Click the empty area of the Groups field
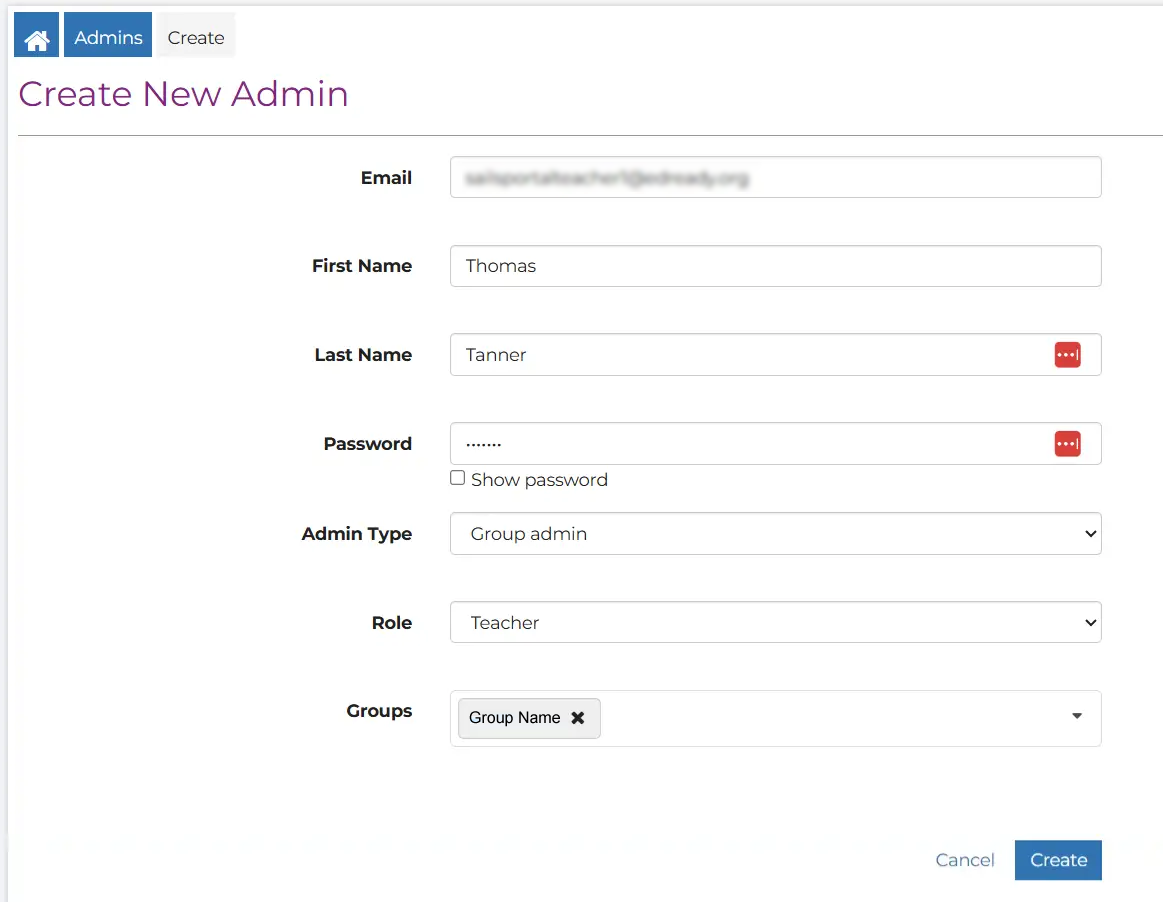This screenshot has width=1163, height=902. 830,717
